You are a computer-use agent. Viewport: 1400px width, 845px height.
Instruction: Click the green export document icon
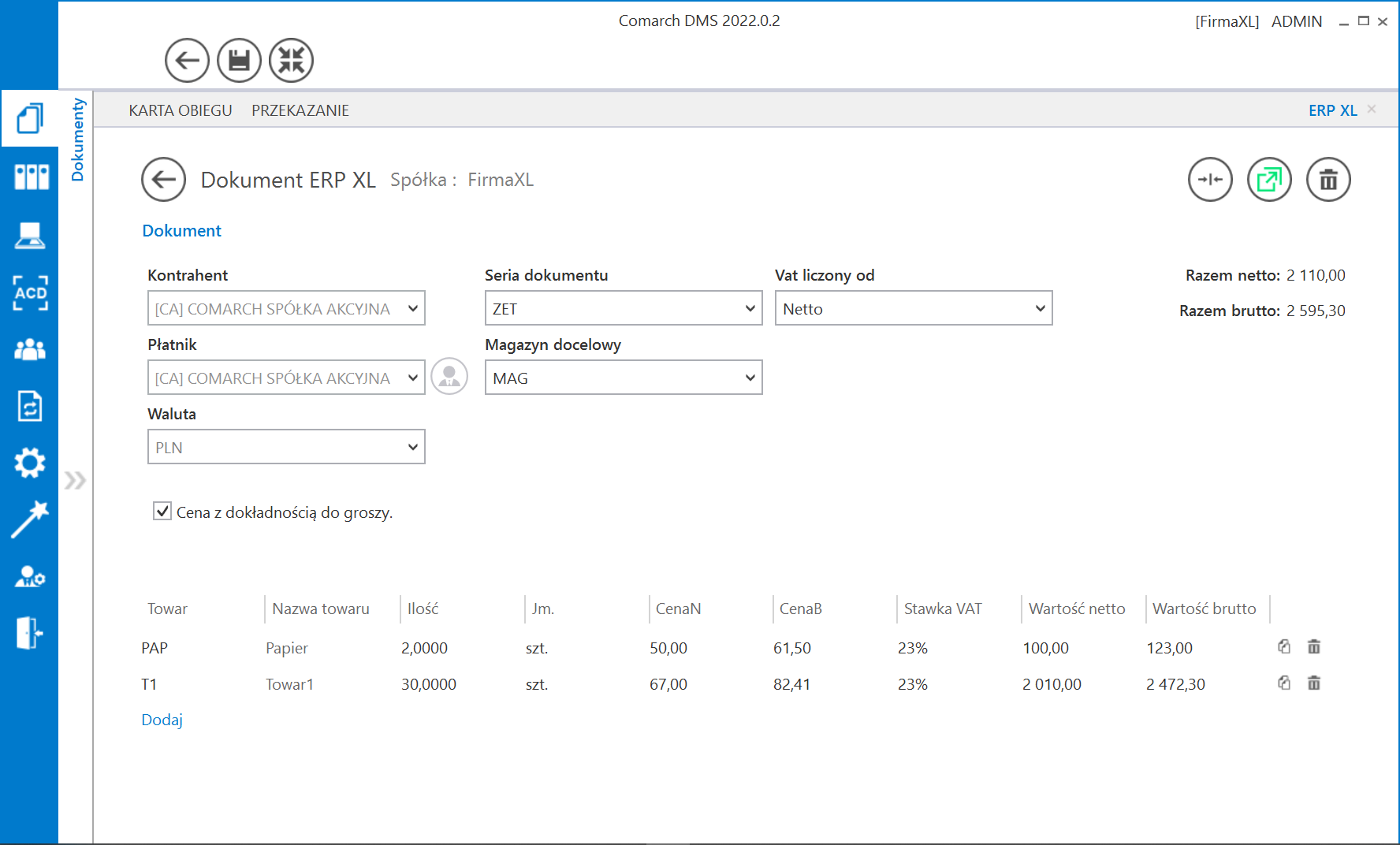point(1269,180)
